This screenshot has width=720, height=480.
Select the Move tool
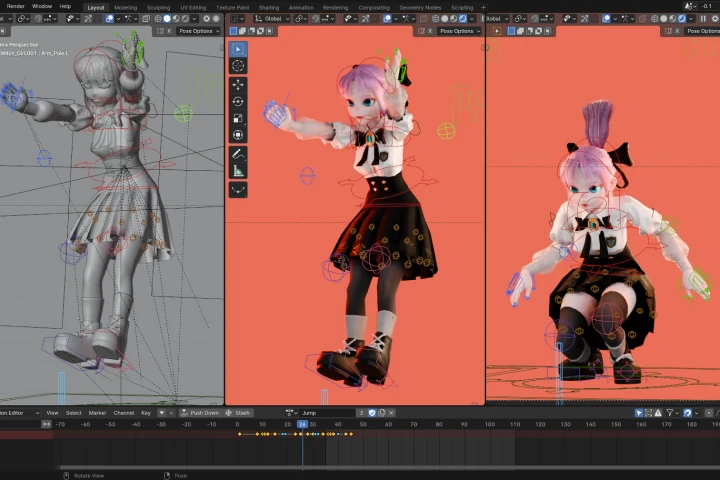[238, 85]
